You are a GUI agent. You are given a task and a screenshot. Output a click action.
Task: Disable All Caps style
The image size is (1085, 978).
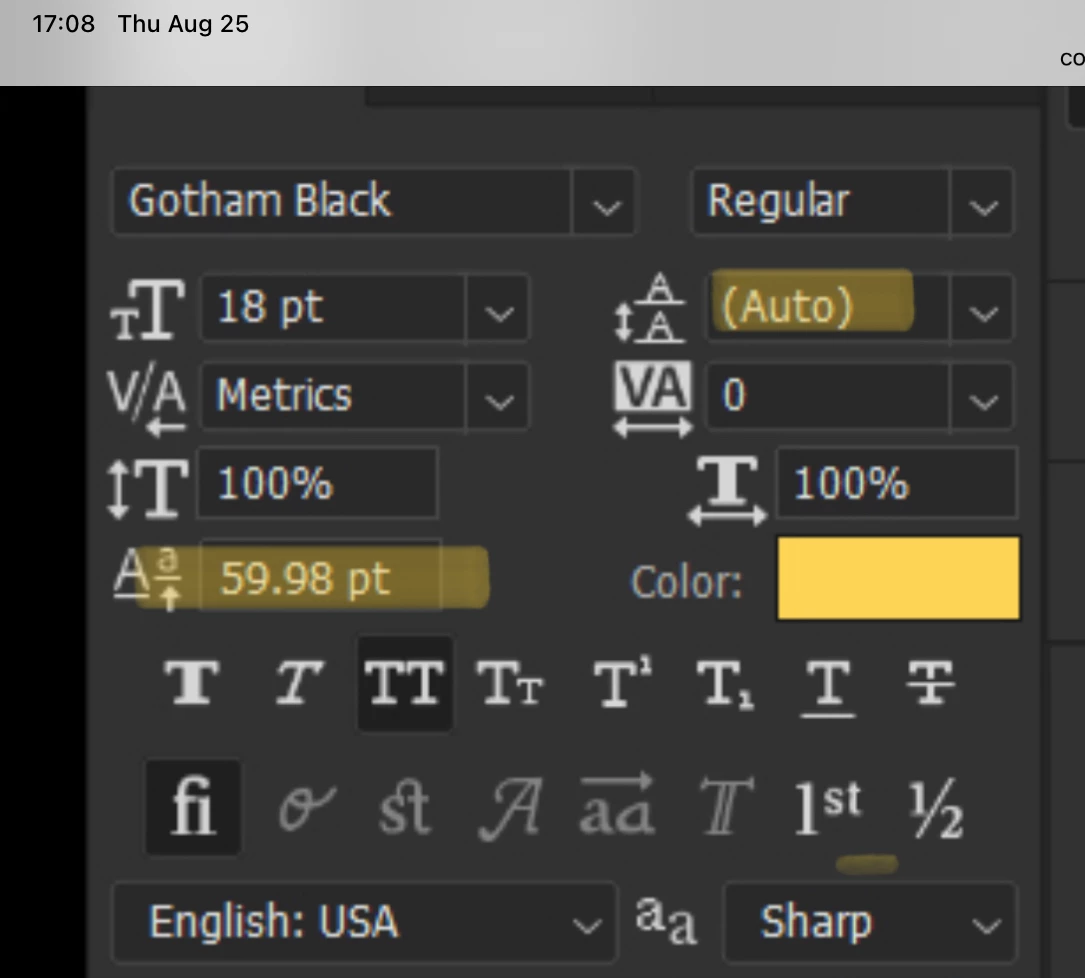405,683
